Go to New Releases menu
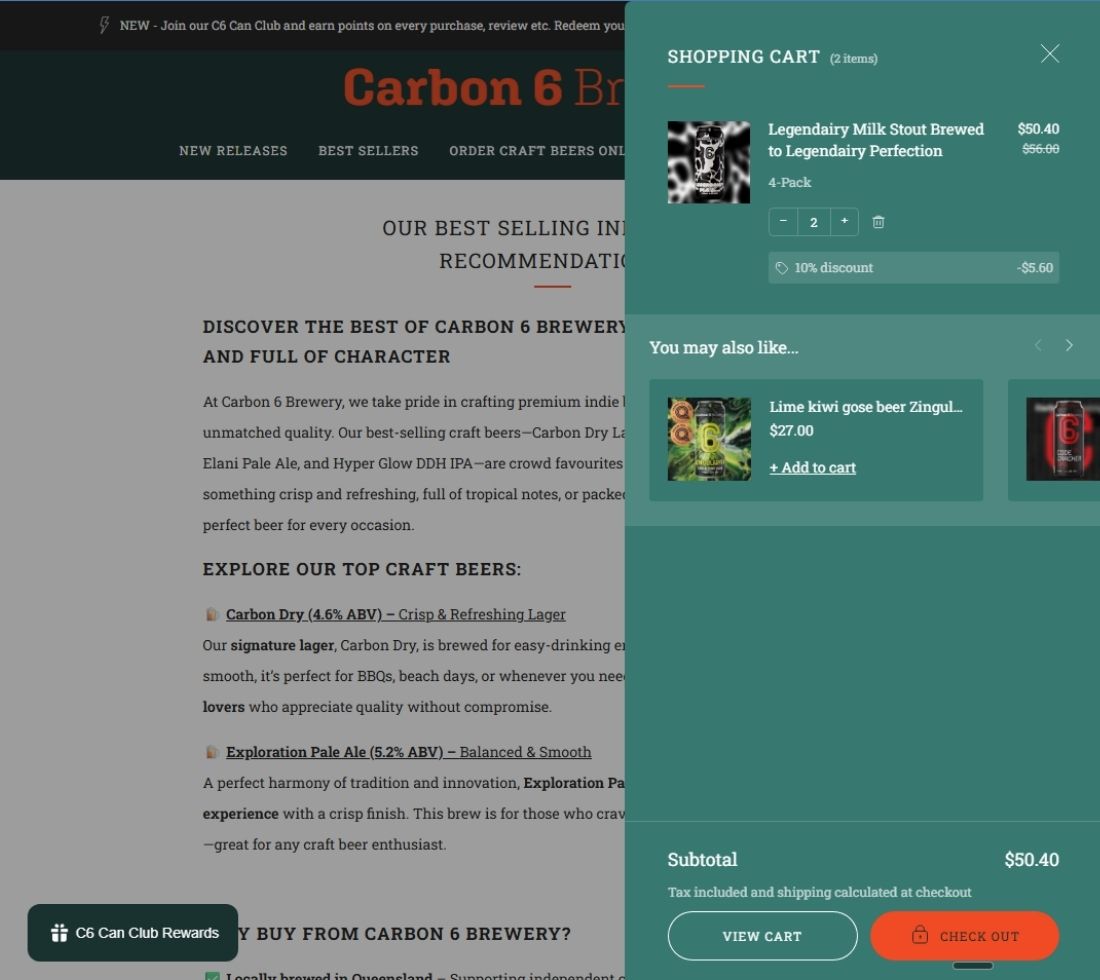The width and height of the screenshot is (1100, 980). point(233,151)
